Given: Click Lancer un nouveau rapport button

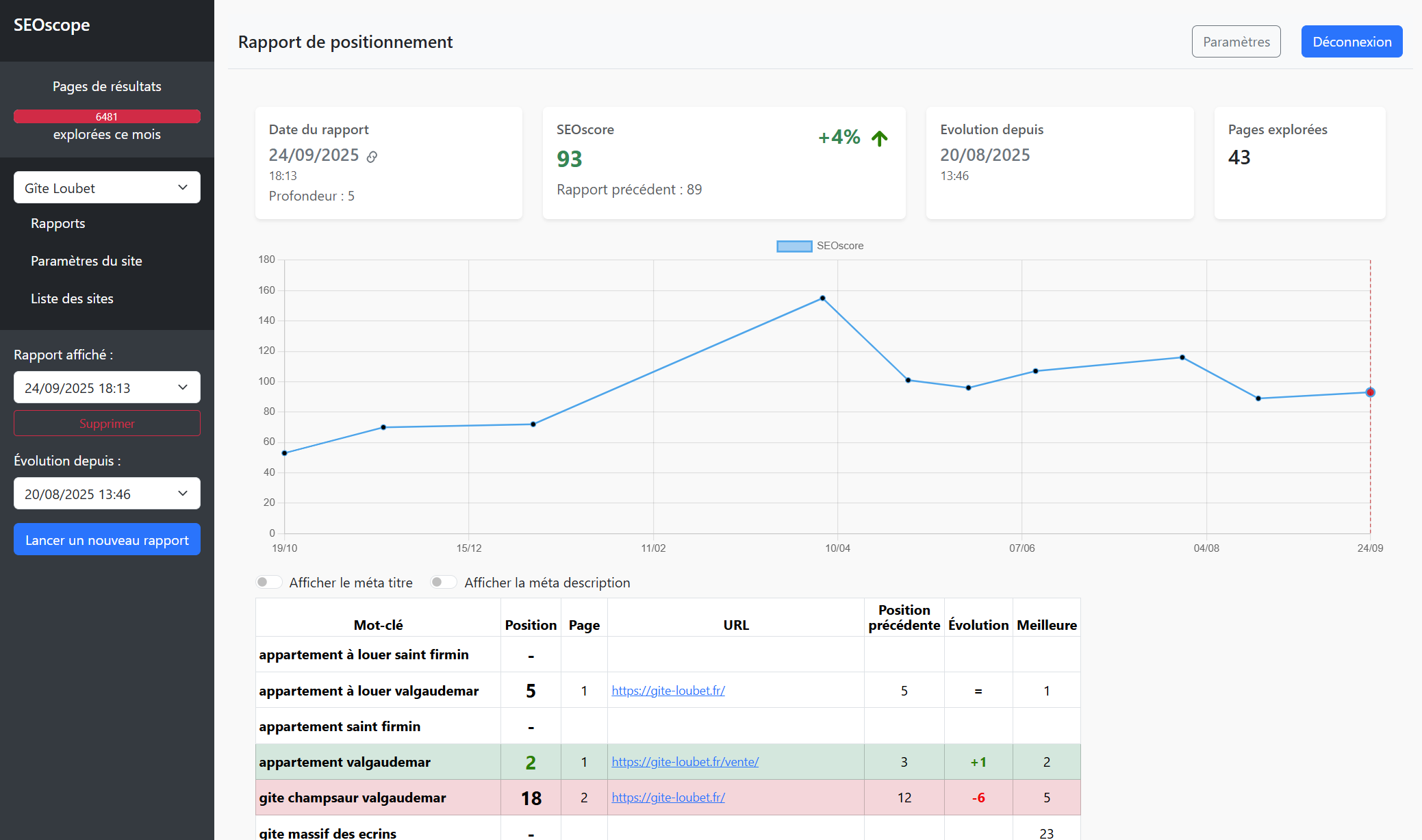Looking at the screenshot, I should coord(107,539).
